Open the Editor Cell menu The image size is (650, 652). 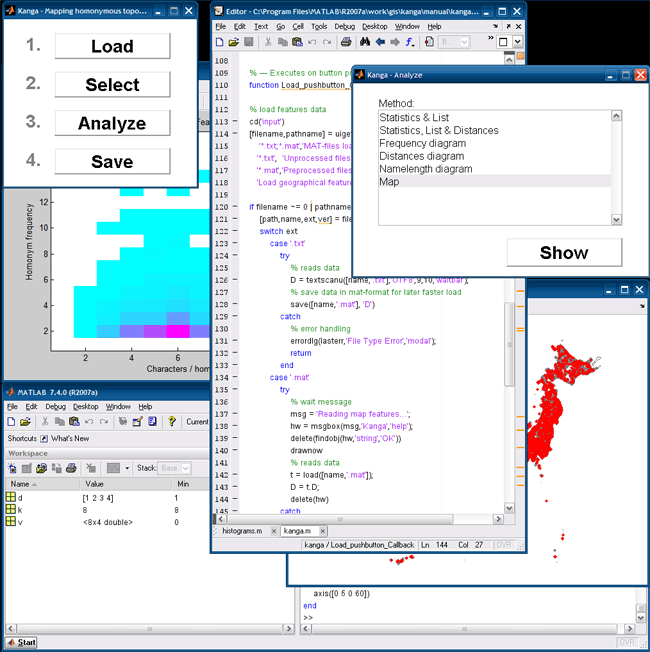pos(298,27)
